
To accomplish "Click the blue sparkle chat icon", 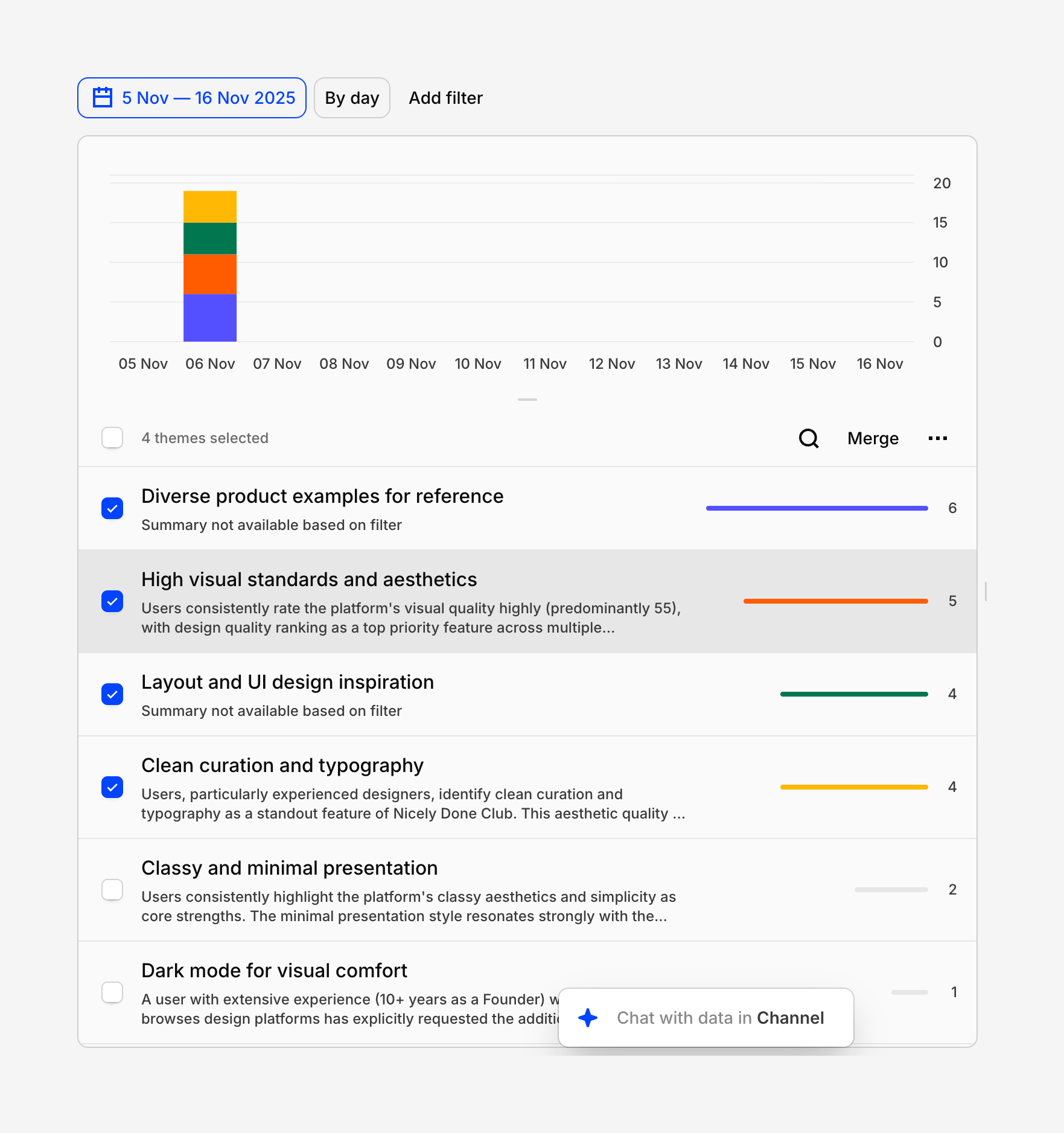I will tap(588, 1018).
